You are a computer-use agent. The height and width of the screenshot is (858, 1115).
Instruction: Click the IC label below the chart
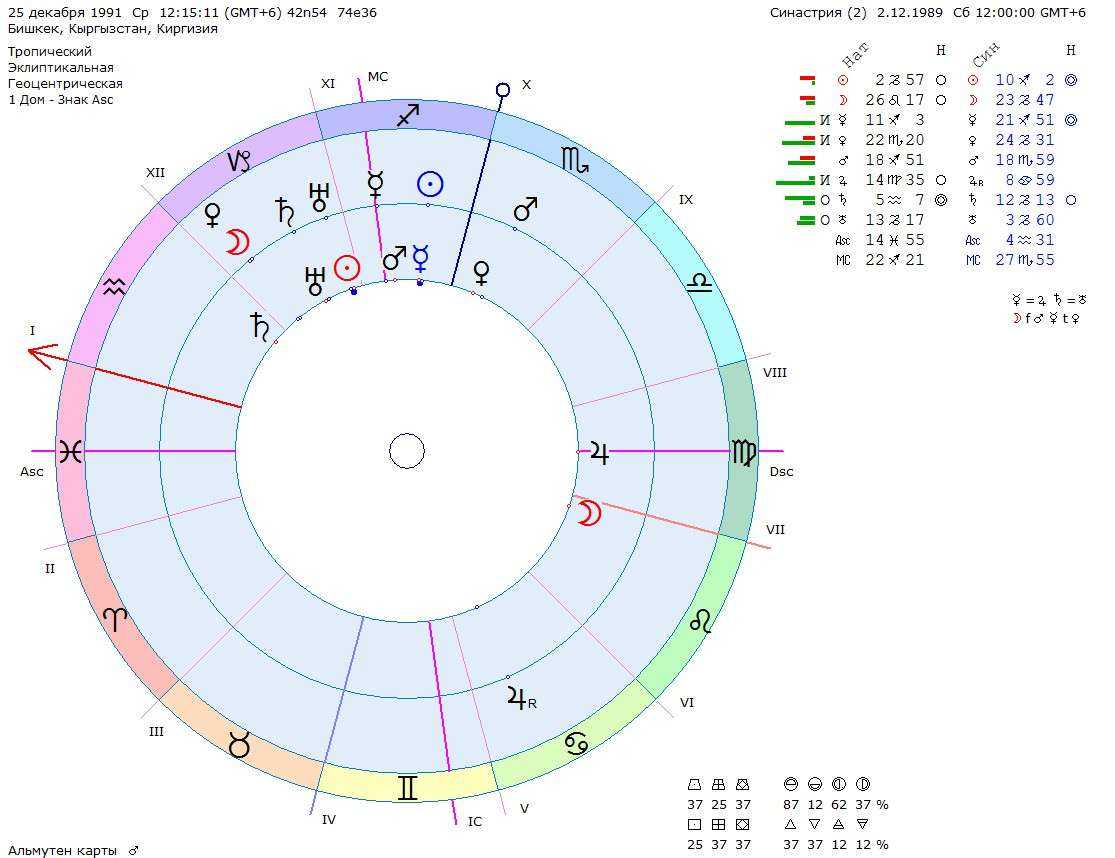point(475,822)
